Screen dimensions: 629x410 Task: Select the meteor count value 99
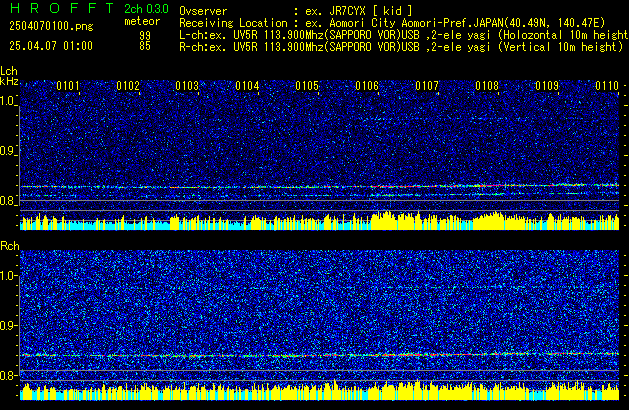click(145, 35)
